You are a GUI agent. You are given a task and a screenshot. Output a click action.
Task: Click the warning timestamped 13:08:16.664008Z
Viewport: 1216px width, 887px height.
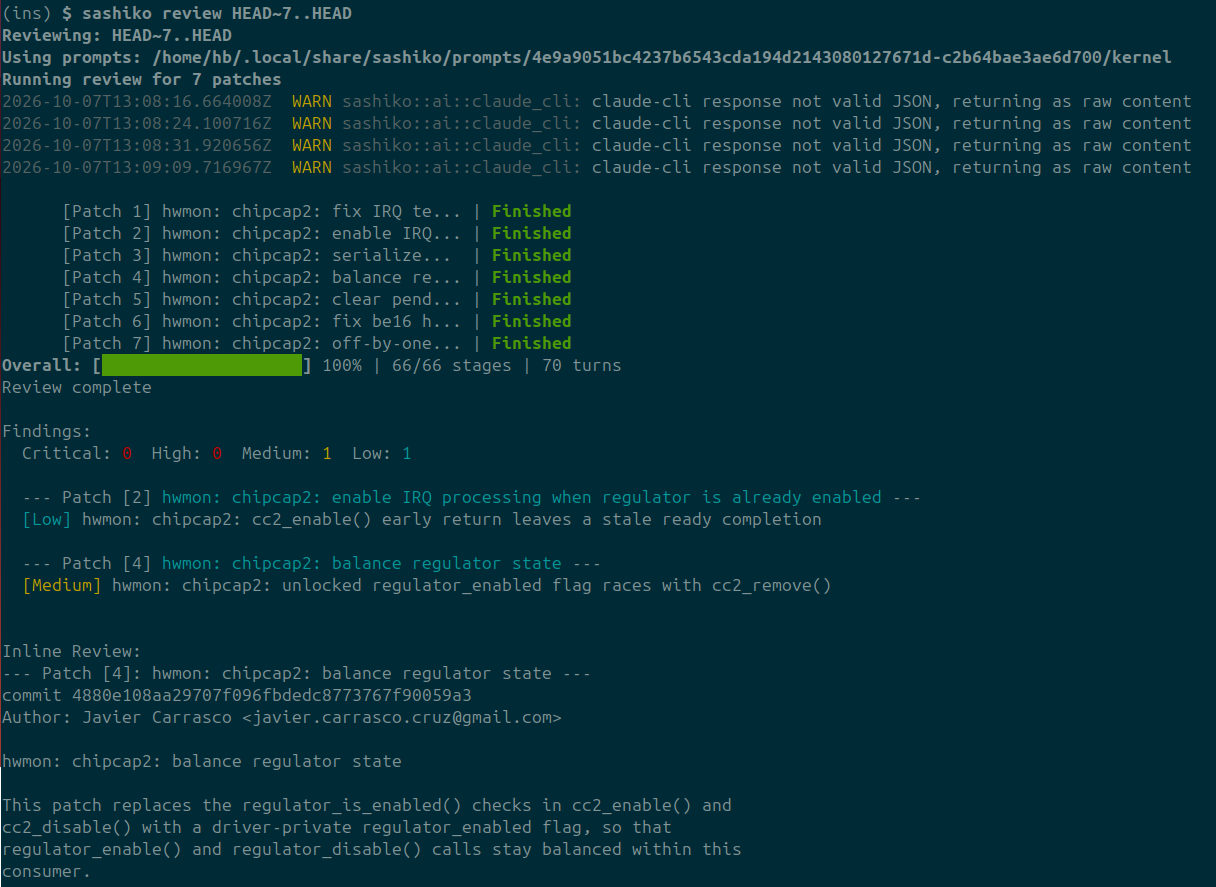tap(597, 101)
